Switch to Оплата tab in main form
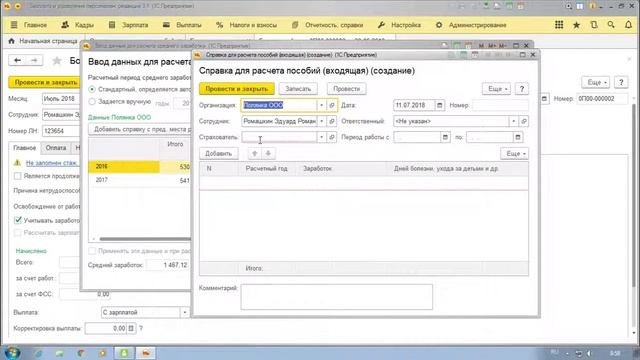 (x=56, y=148)
